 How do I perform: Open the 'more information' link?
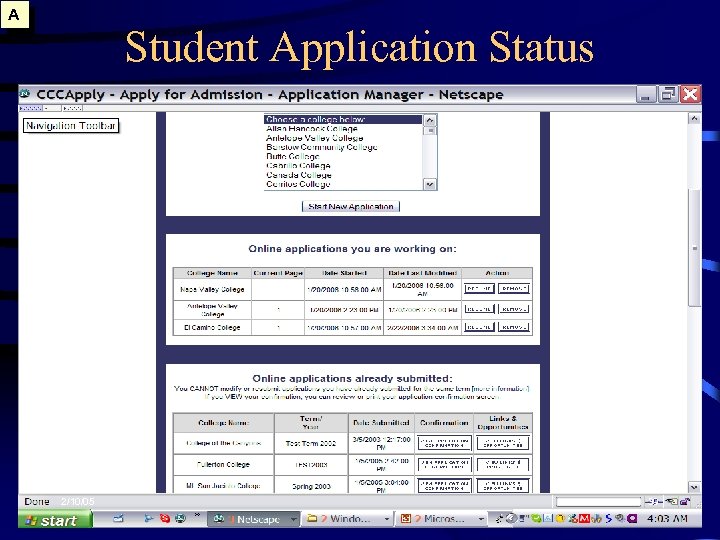(501, 388)
